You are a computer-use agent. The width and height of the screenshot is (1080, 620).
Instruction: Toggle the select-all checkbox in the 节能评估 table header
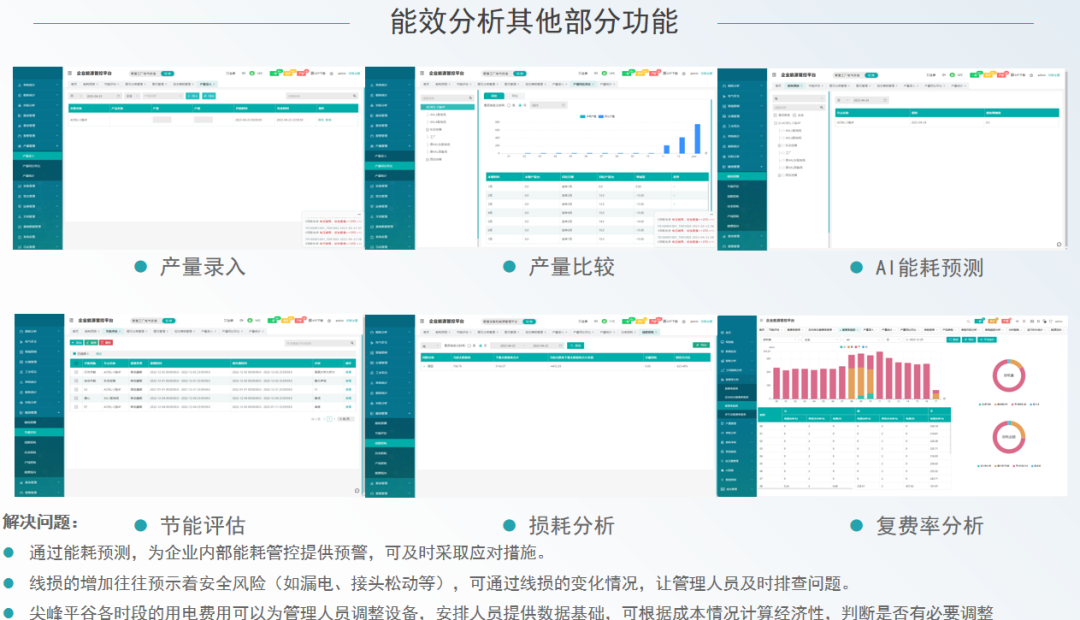pyautogui.click(x=76, y=363)
